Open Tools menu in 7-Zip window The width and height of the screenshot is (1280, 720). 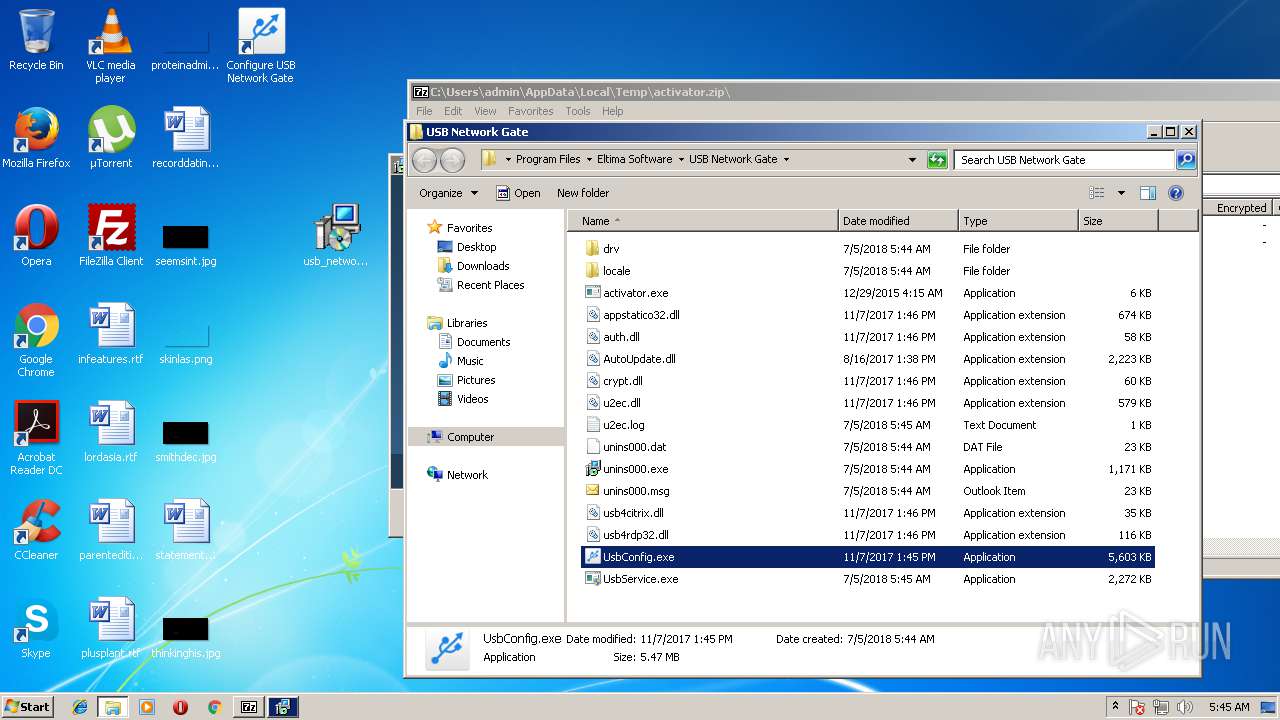pos(578,111)
